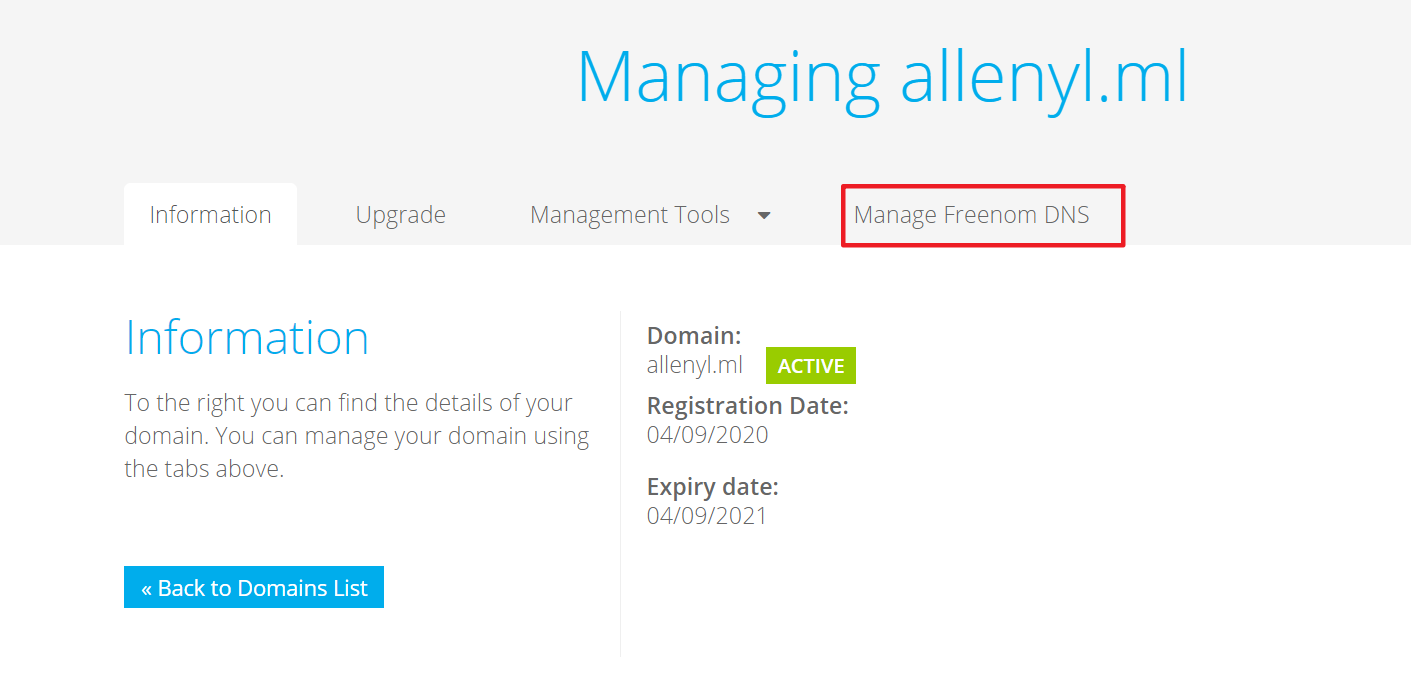The image size is (1411, 696).
Task: Open the Management Tools tab
Action: (630, 215)
